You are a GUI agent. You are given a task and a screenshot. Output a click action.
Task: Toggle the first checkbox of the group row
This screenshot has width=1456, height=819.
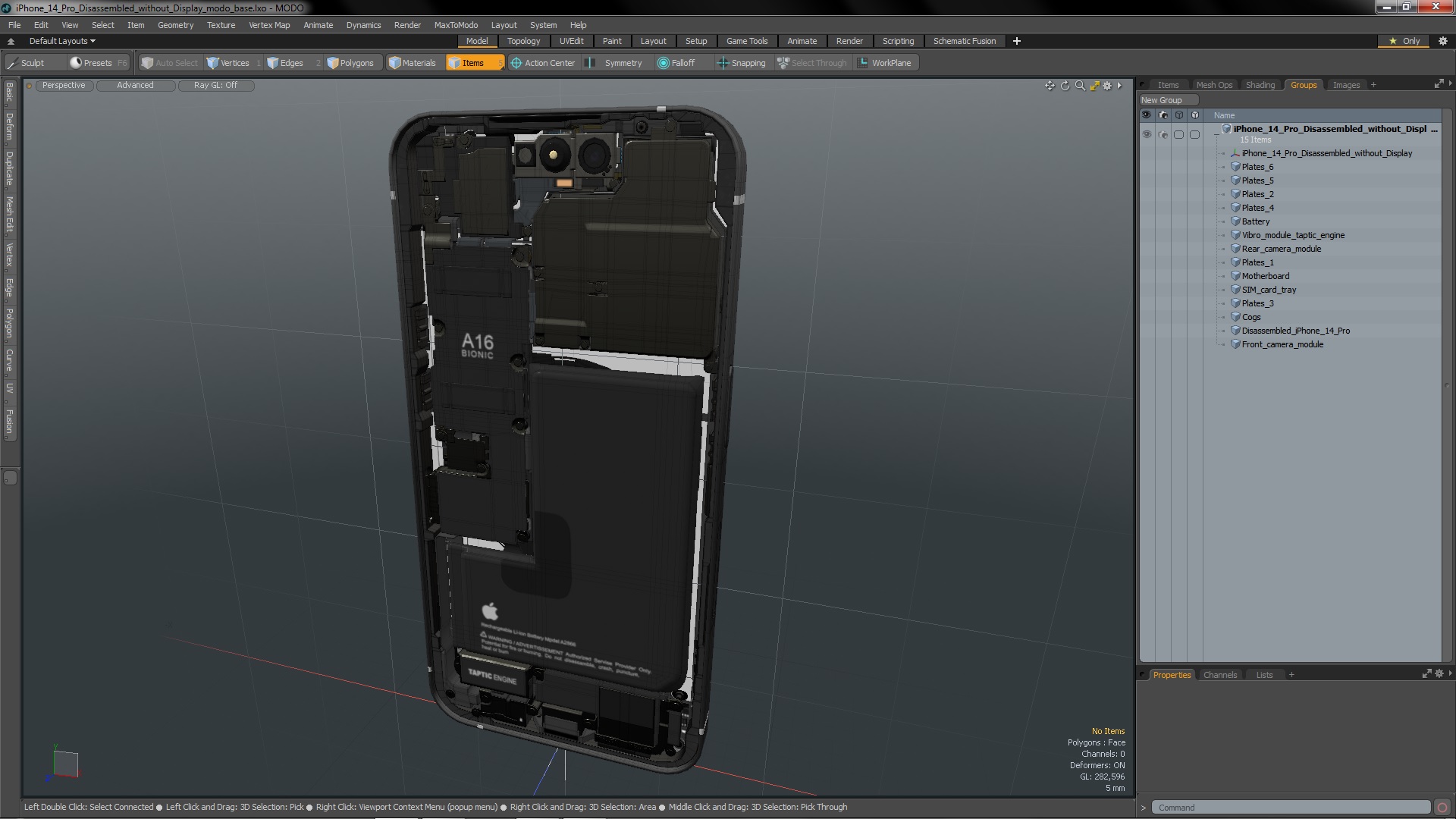1178,134
